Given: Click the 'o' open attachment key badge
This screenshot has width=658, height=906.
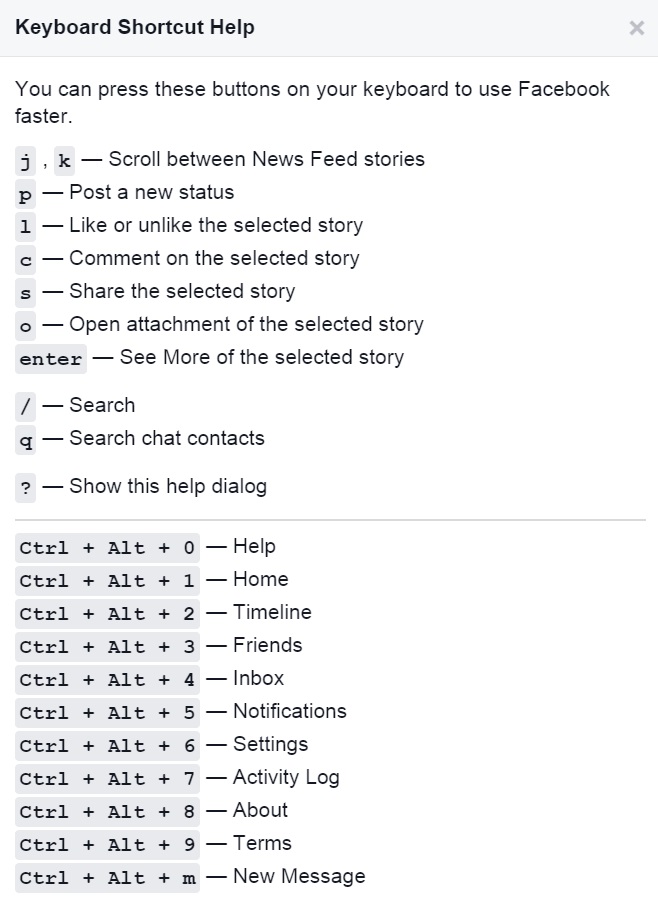Looking at the screenshot, I should (26, 325).
